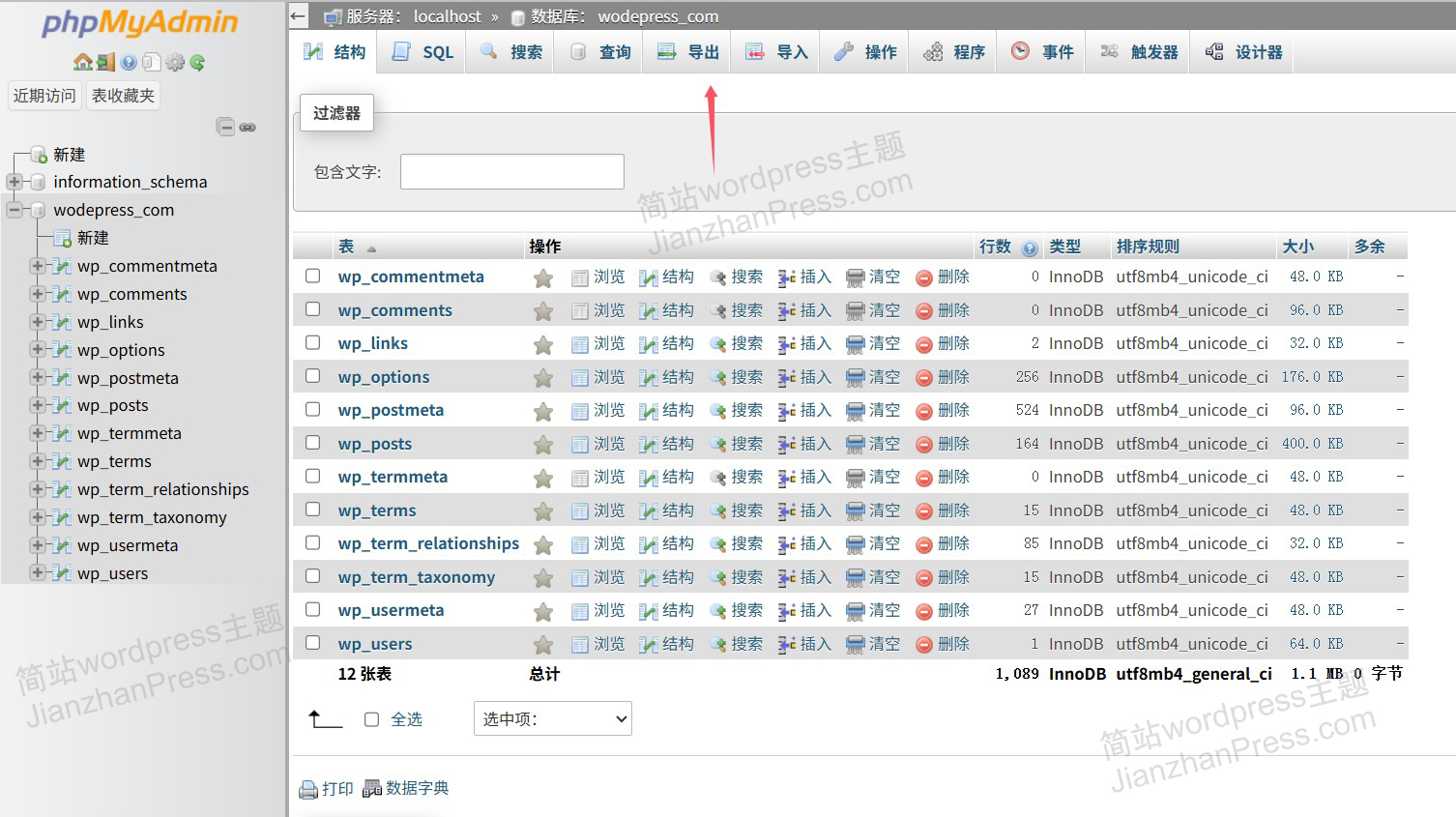Viewport: 1456px width, 817px height.
Task: Open the 选中项 dropdown
Action: click(552, 718)
